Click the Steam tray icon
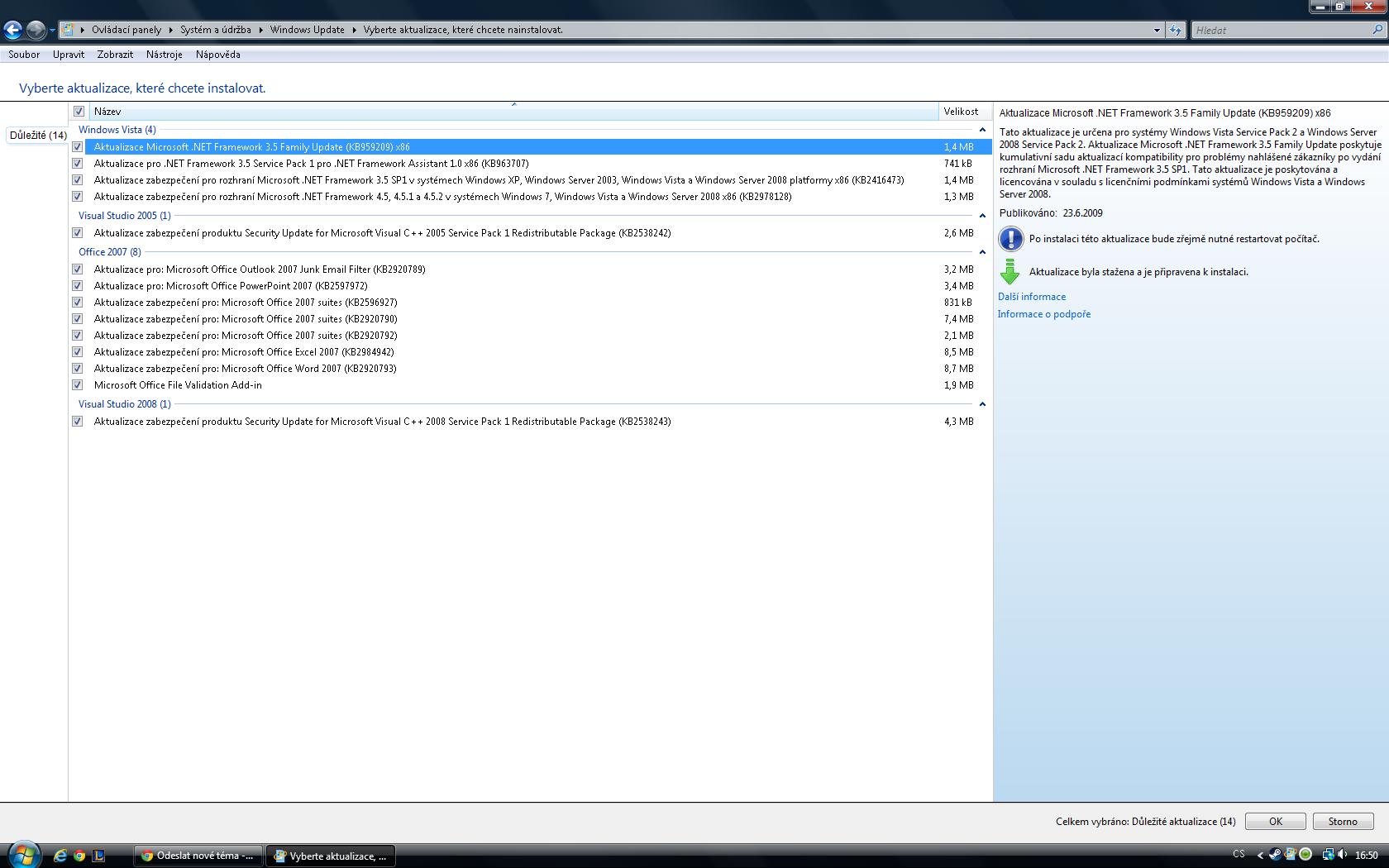This screenshot has height=868, width=1389. [1275, 855]
